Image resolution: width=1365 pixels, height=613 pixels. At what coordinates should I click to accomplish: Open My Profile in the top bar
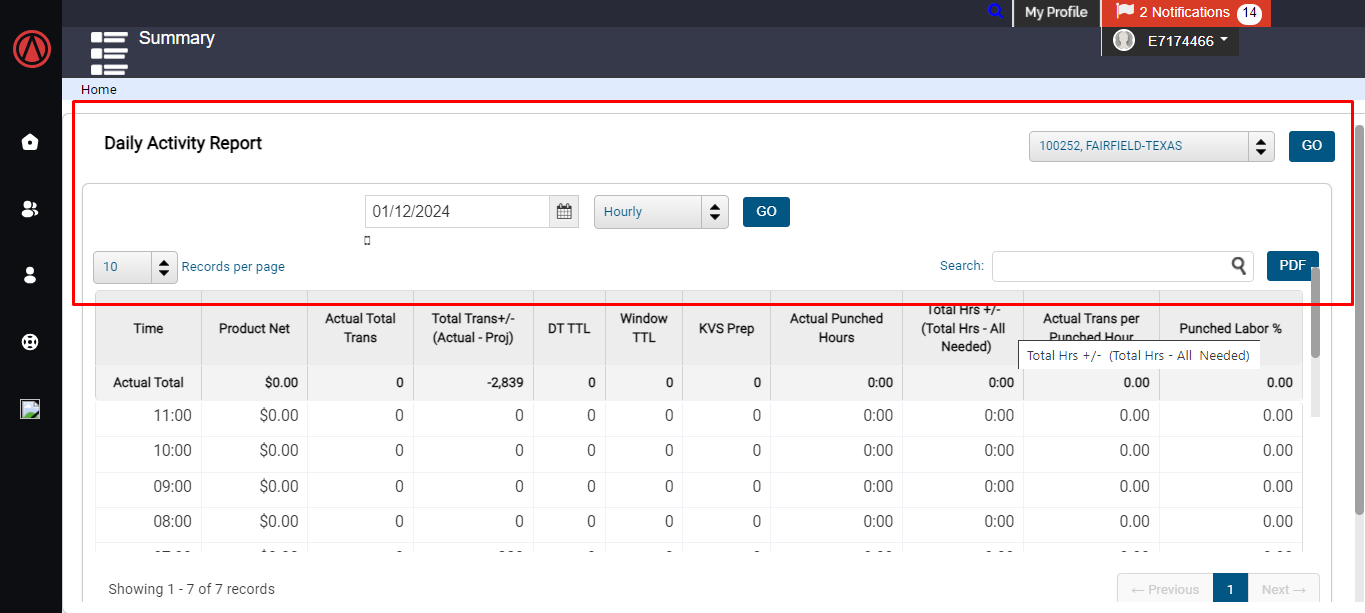pos(1056,12)
